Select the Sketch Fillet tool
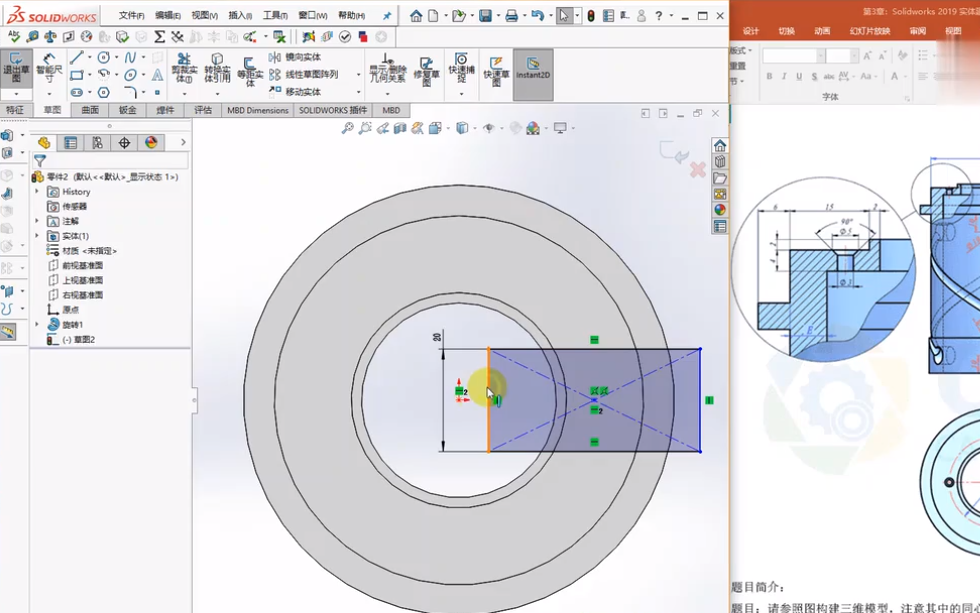Screen dimensions: 980x613 click(130, 92)
